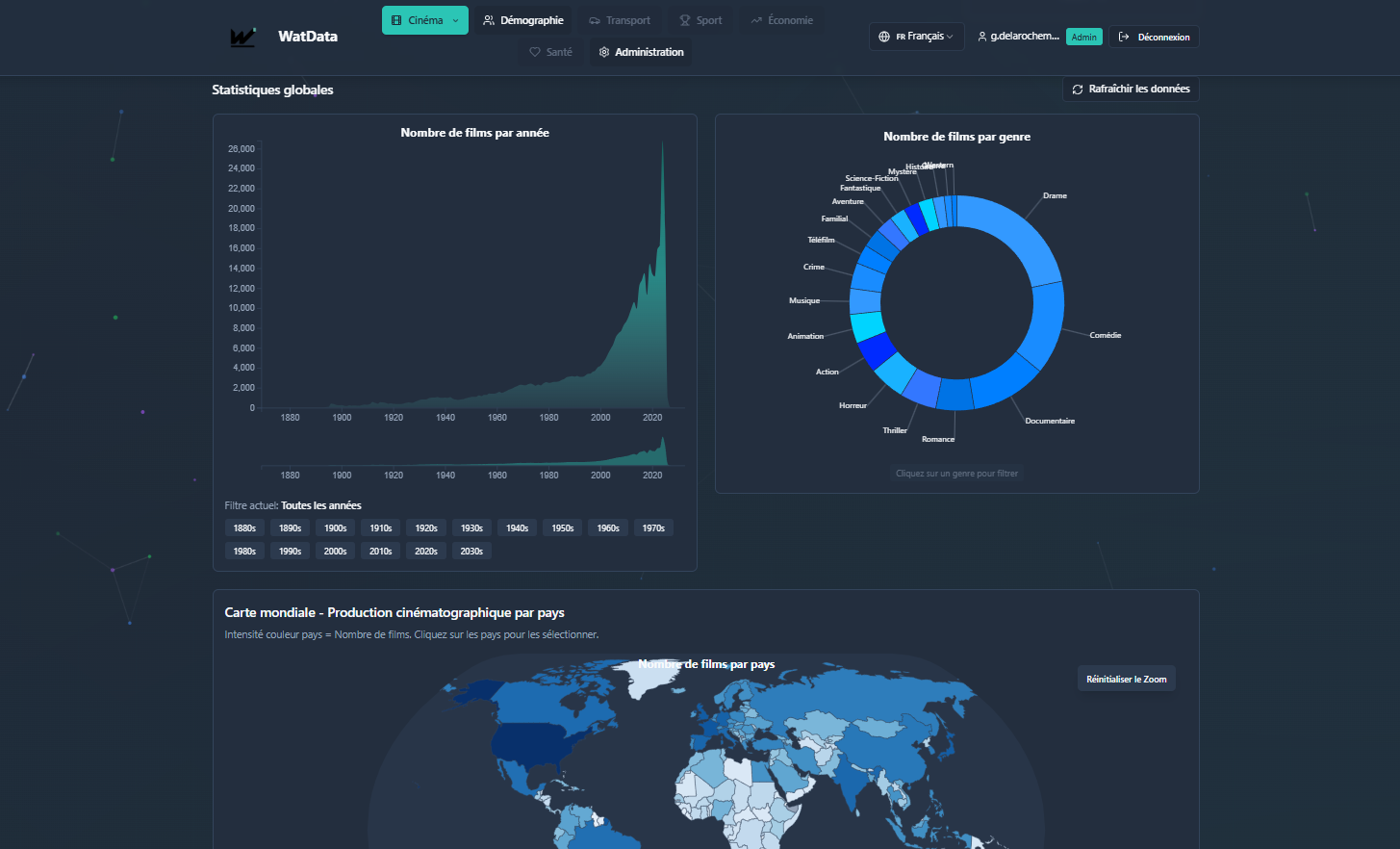The width and height of the screenshot is (1400, 849).
Task: Choose the 1950s decade filter
Action: (563, 527)
